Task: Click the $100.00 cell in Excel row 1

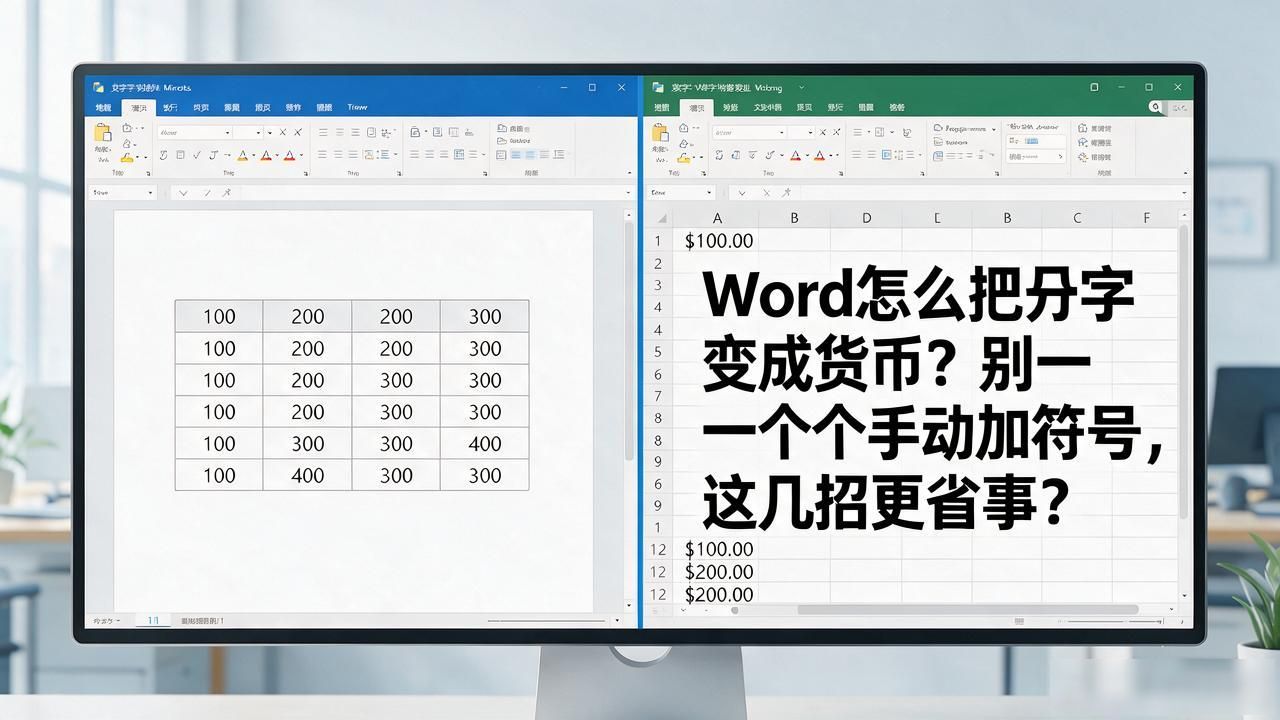Action: coord(717,241)
